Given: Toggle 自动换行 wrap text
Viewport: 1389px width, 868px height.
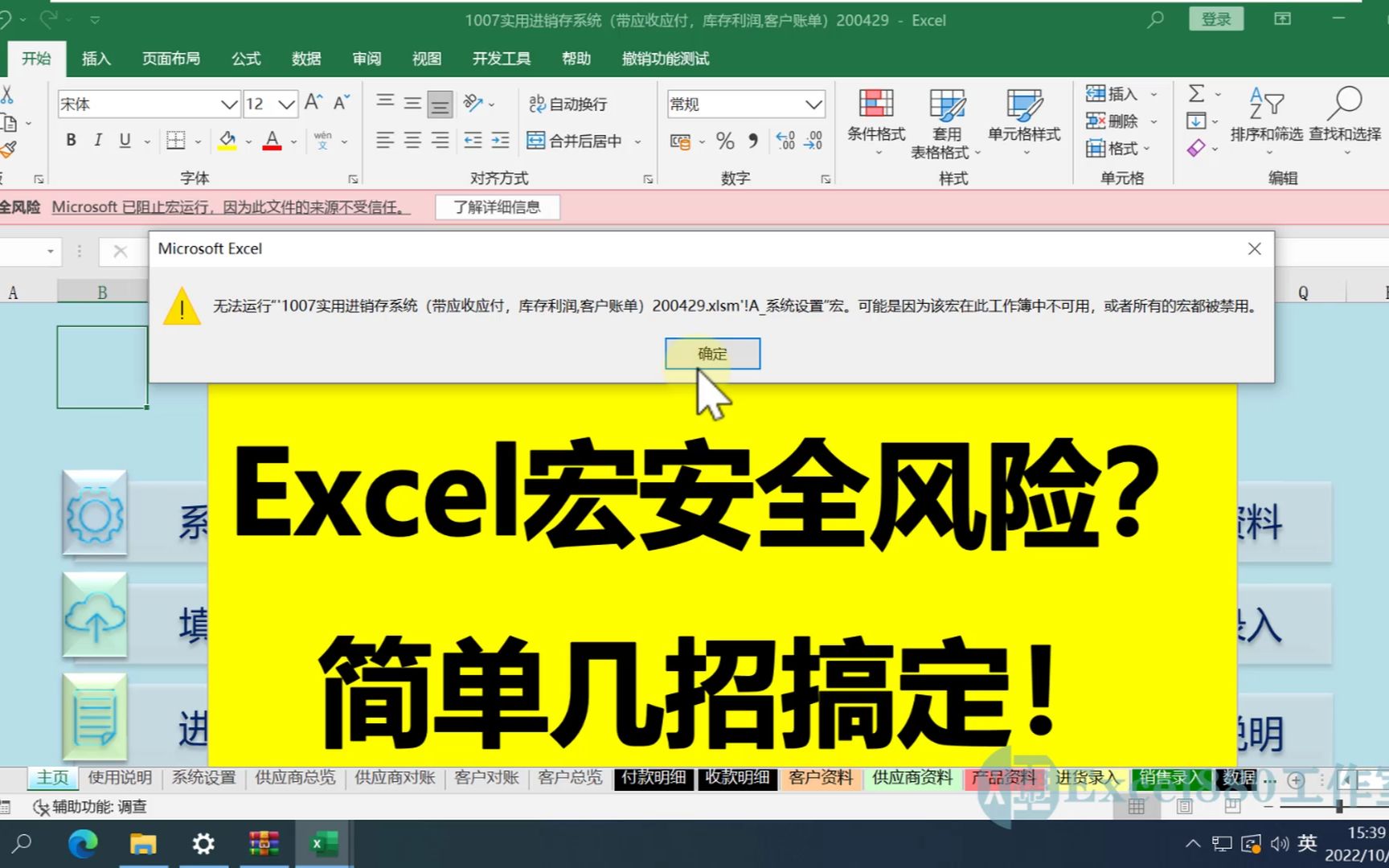Looking at the screenshot, I should [567, 104].
